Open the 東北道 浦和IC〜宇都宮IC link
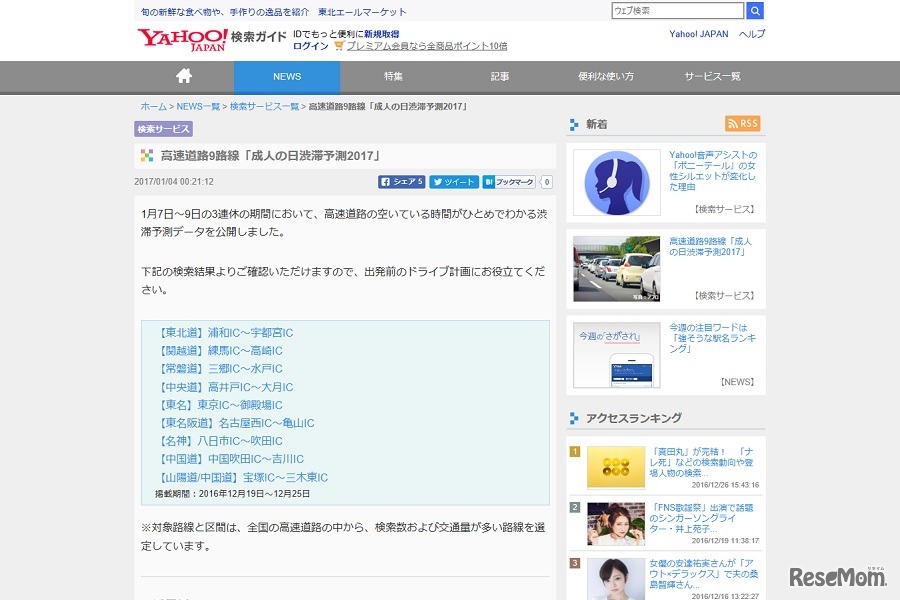 point(225,333)
